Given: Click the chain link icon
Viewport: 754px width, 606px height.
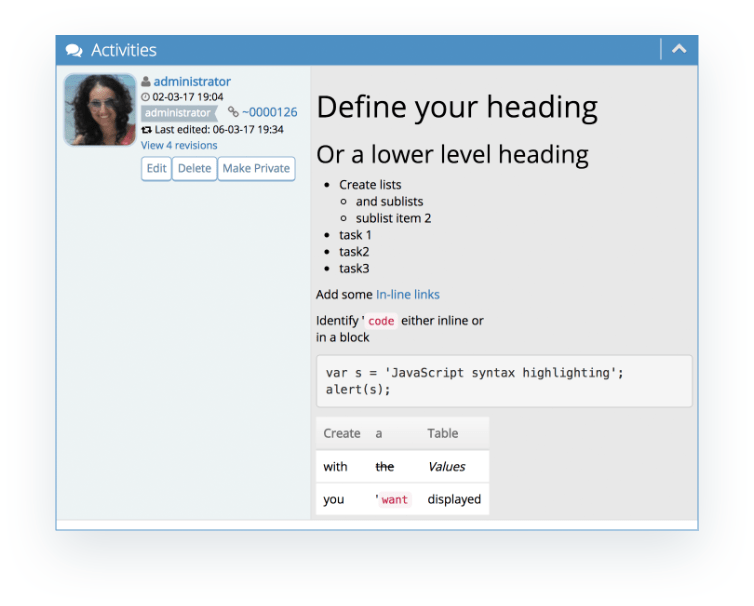Looking at the screenshot, I should [x=233, y=113].
